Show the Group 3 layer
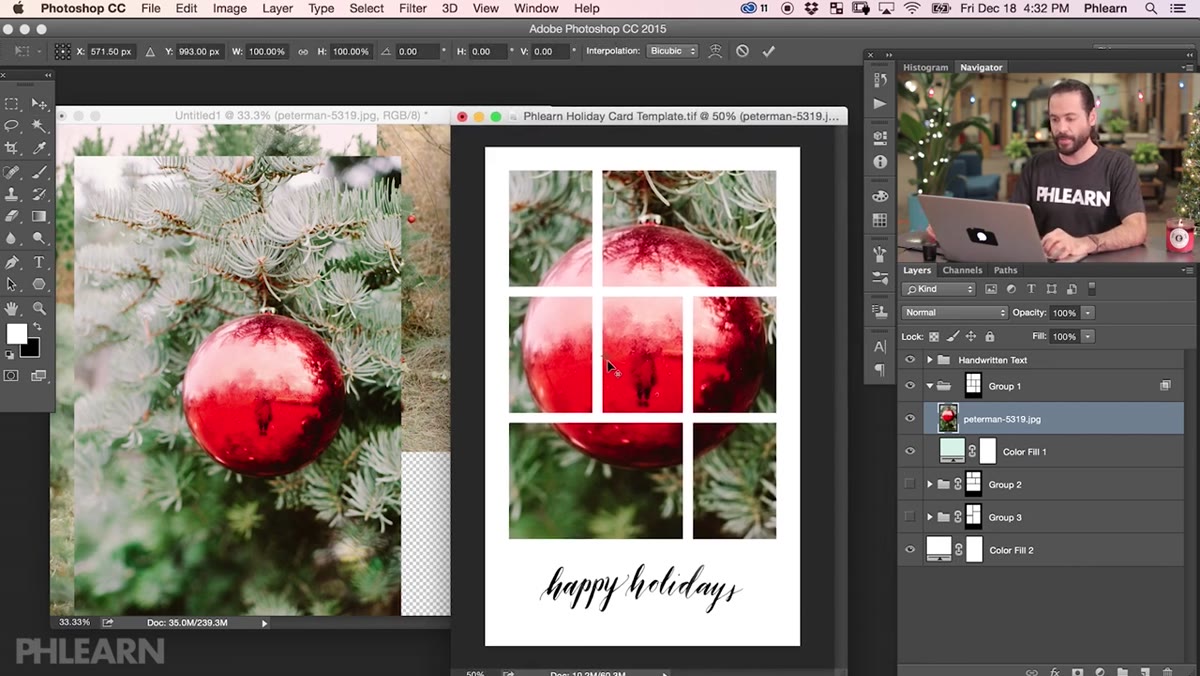This screenshot has height=676, width=1200. 909,517
